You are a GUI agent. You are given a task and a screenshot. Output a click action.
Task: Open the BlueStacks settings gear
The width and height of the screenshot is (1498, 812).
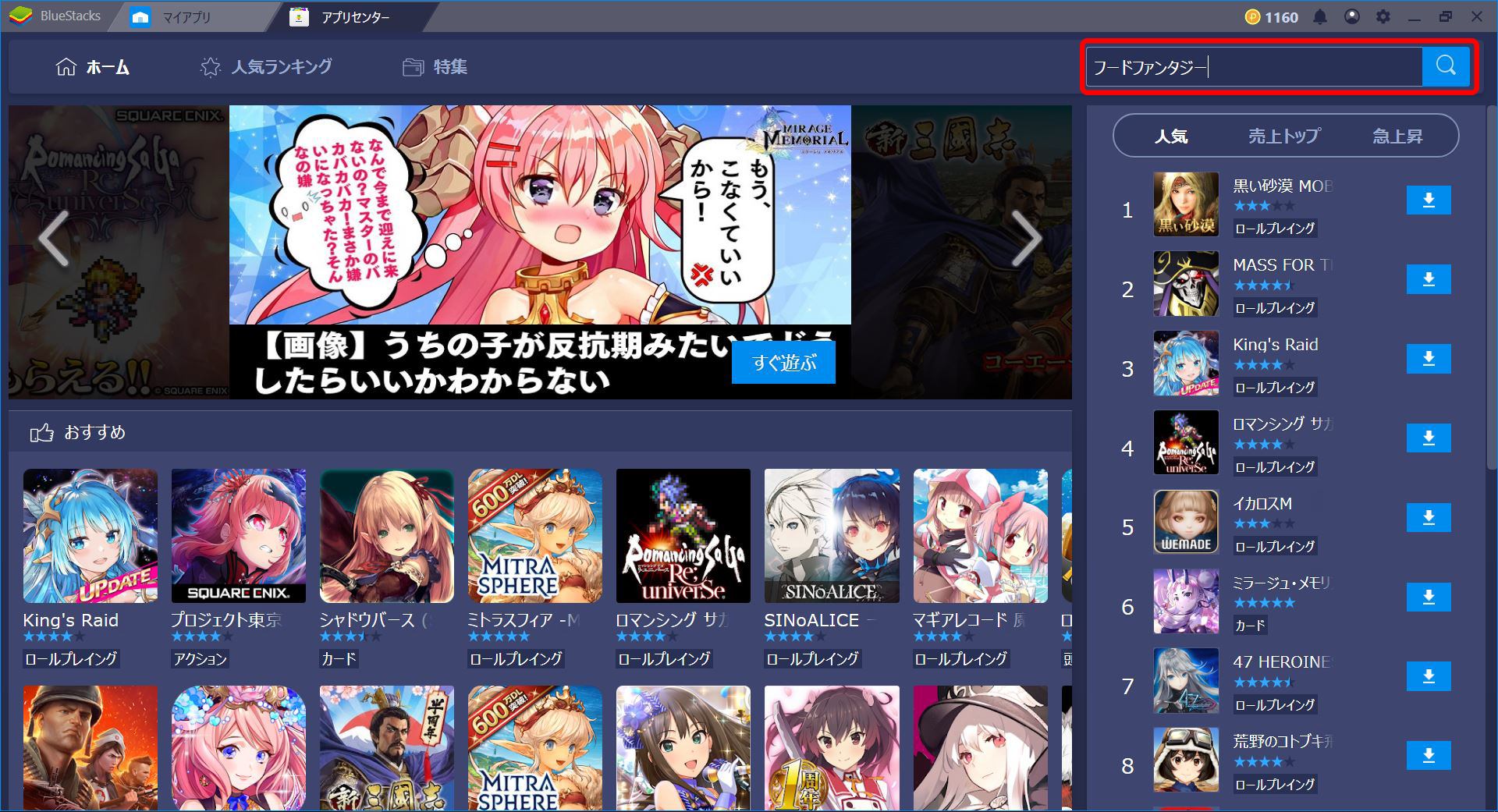coord(1383,16)
